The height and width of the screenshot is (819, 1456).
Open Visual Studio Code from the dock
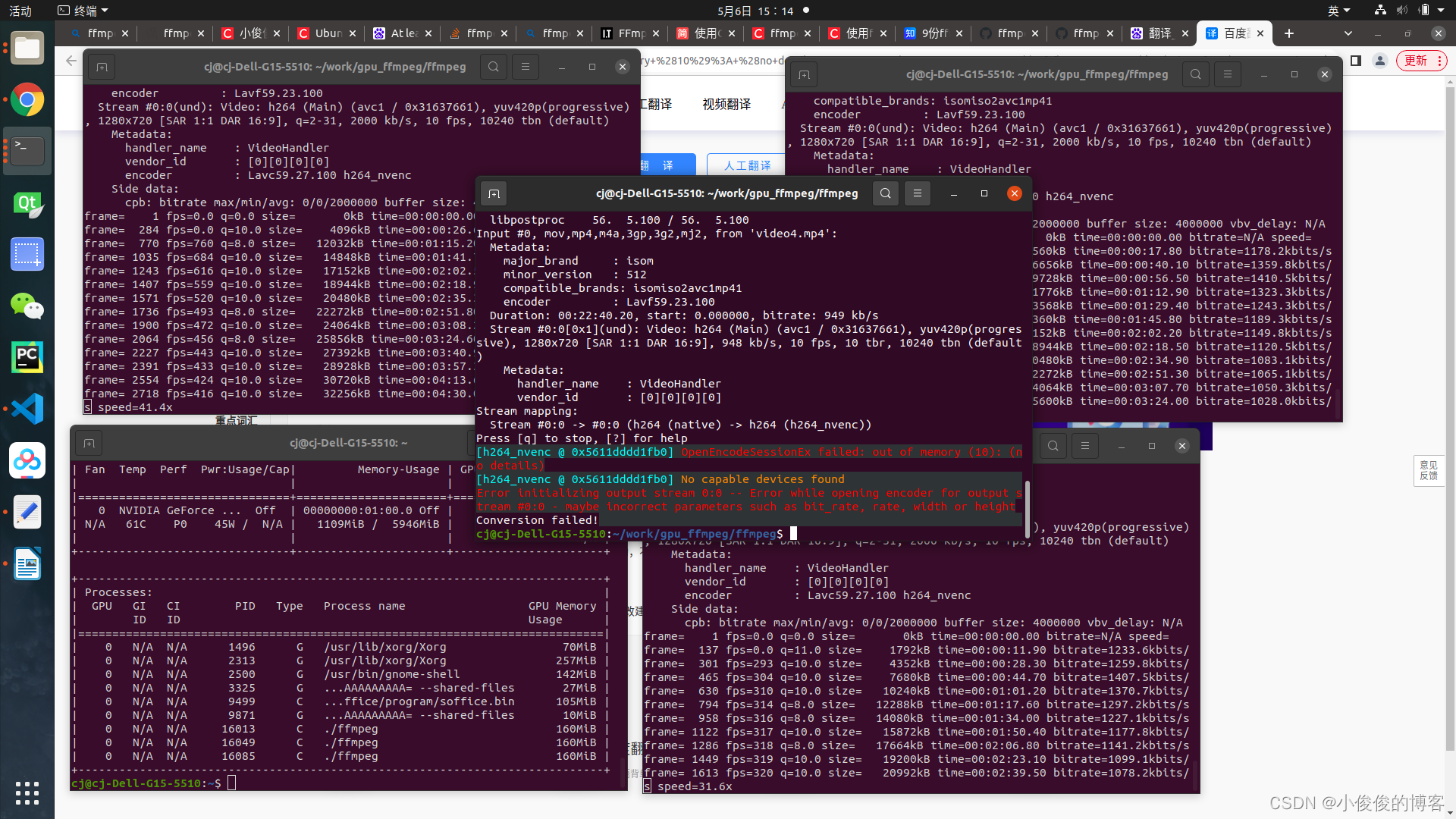point(27,409)
